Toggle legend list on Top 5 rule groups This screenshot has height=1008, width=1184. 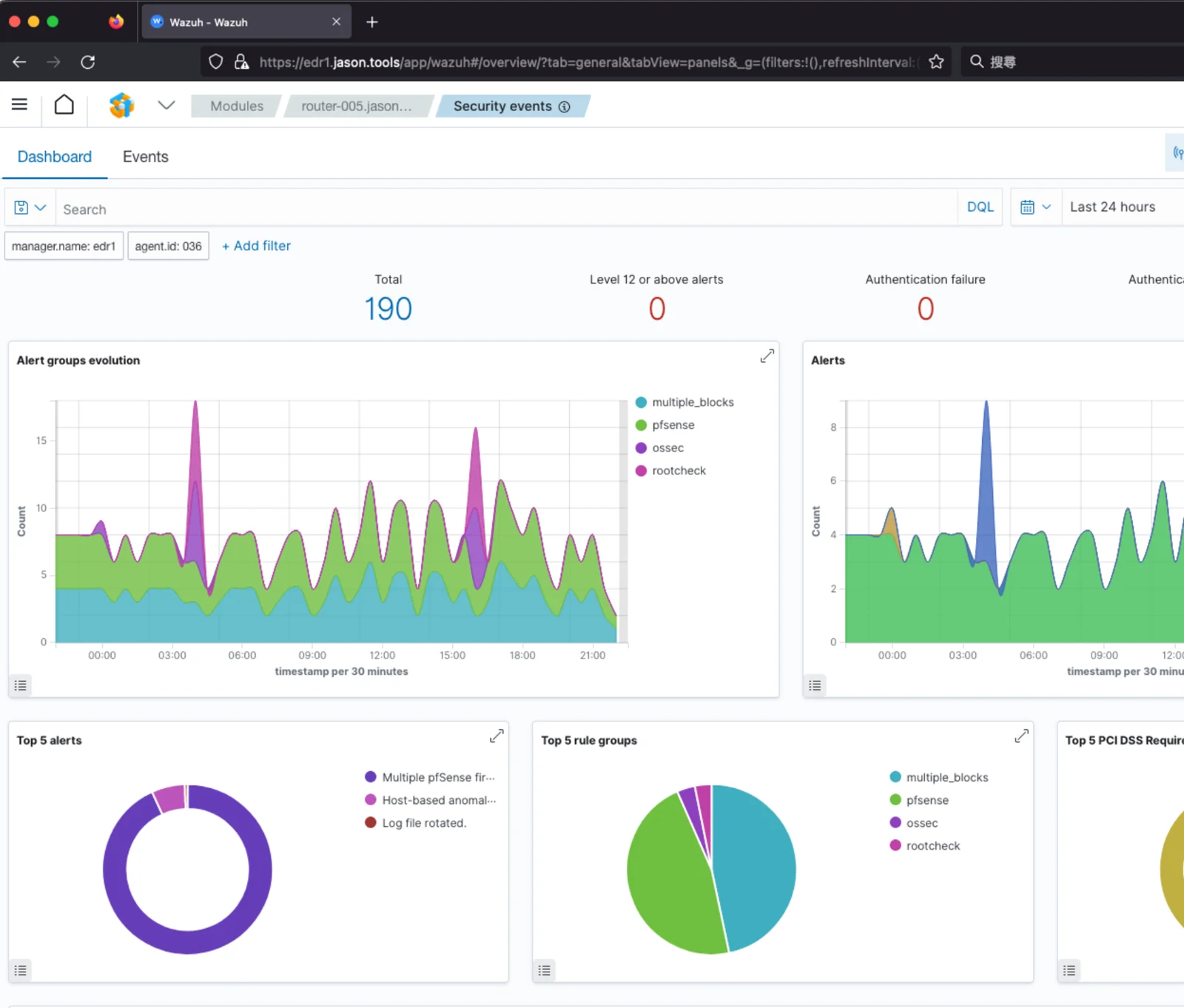(545, 970)
